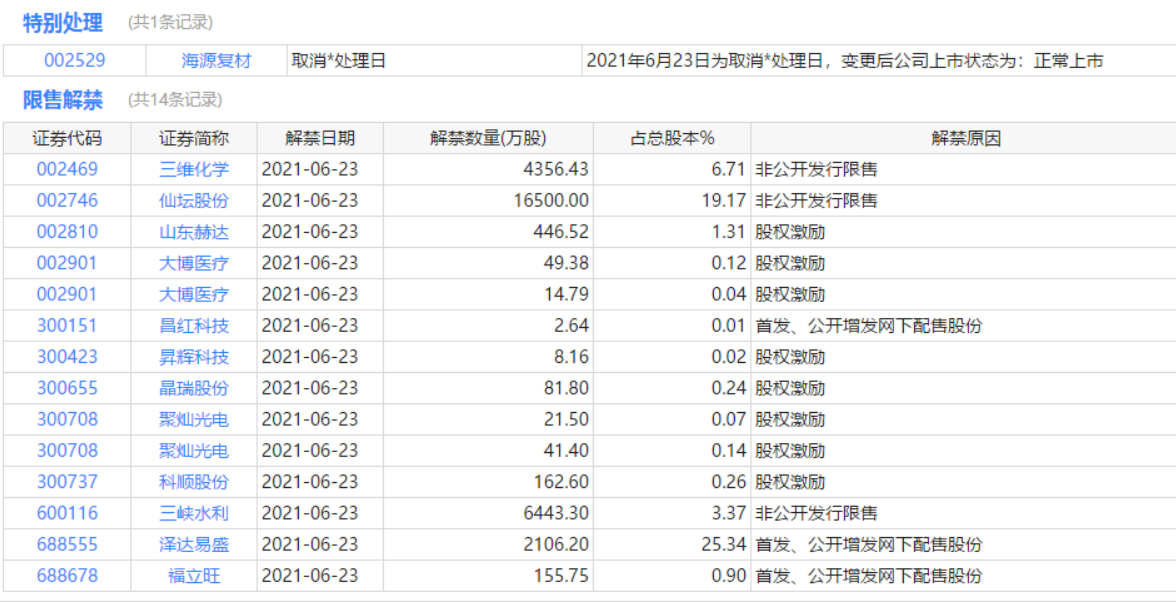Viewport: 1176px width, 602px height.
Task: Open 山东赫达 stock link
Action: (x=194, y=232)
